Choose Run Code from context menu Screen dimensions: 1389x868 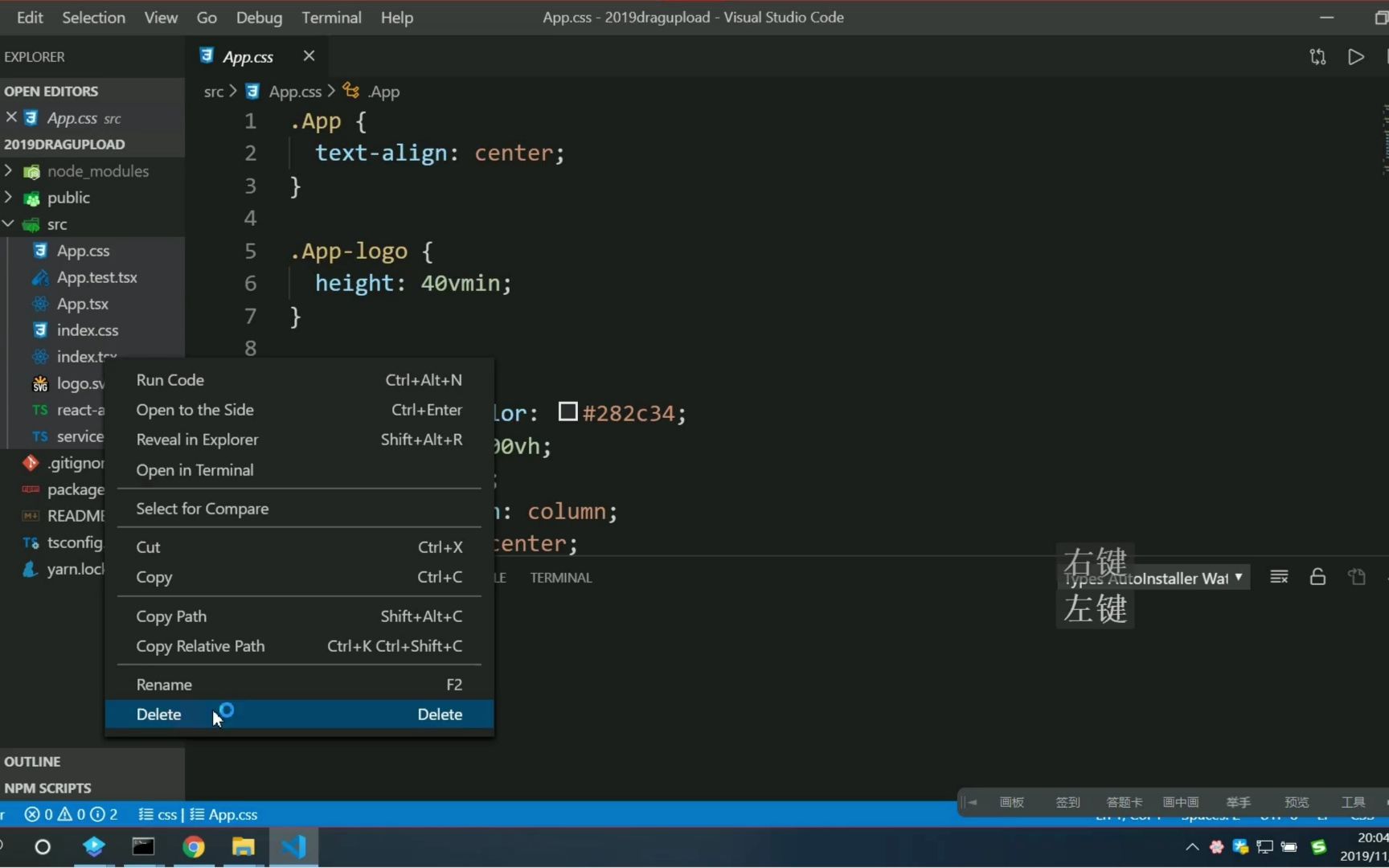pyautogui.click(x=299, y=380)
